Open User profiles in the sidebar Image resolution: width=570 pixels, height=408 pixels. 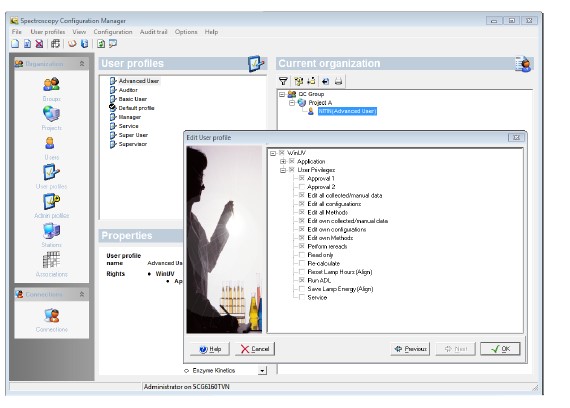click(51, 177)
